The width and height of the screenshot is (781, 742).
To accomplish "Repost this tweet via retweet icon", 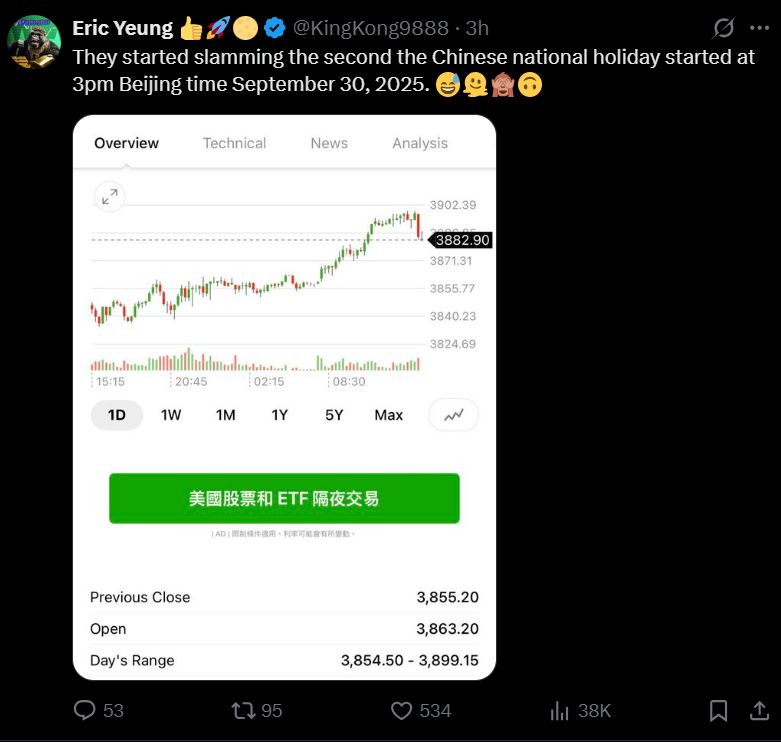I will coord(243,710).
